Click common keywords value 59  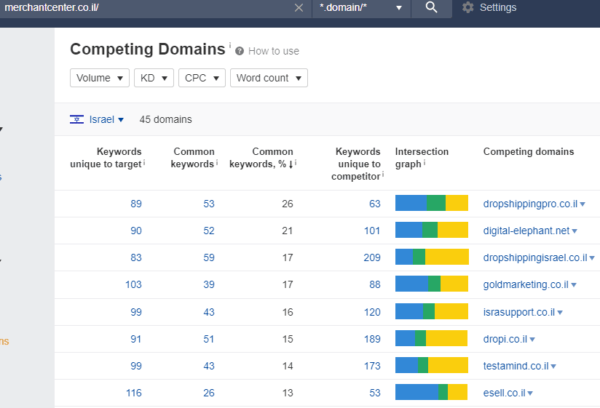coord(209,258)
